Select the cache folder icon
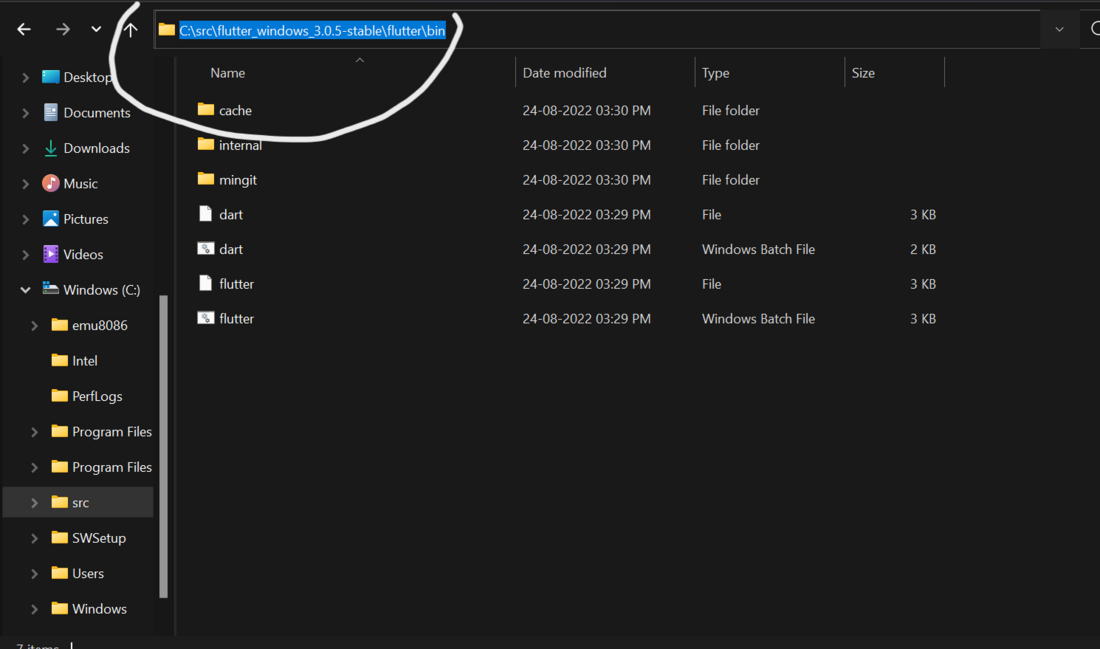This screenshot has width=1100, height=649. 206,109
